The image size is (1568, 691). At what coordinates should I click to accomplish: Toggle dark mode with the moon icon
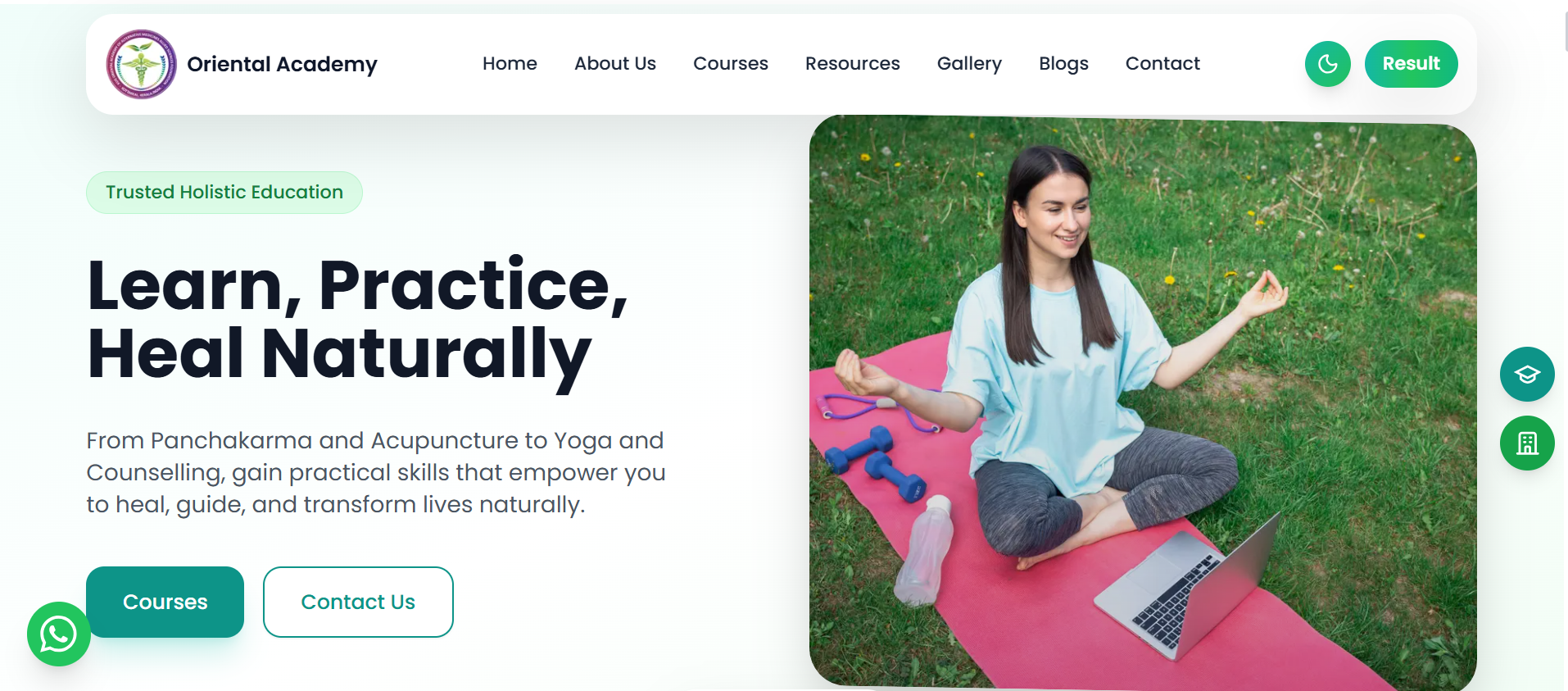coord(1327,64)
